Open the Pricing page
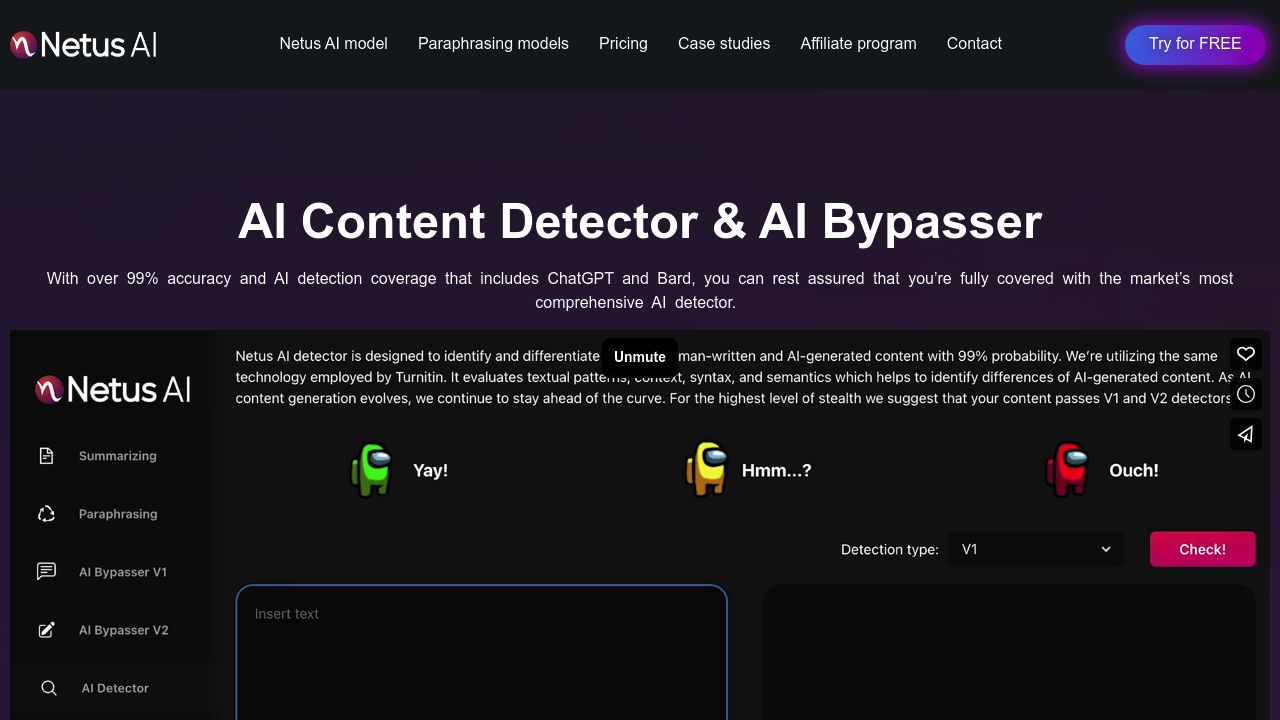Viewport: 1280px width, 720px height. click(x=623, y=44)
